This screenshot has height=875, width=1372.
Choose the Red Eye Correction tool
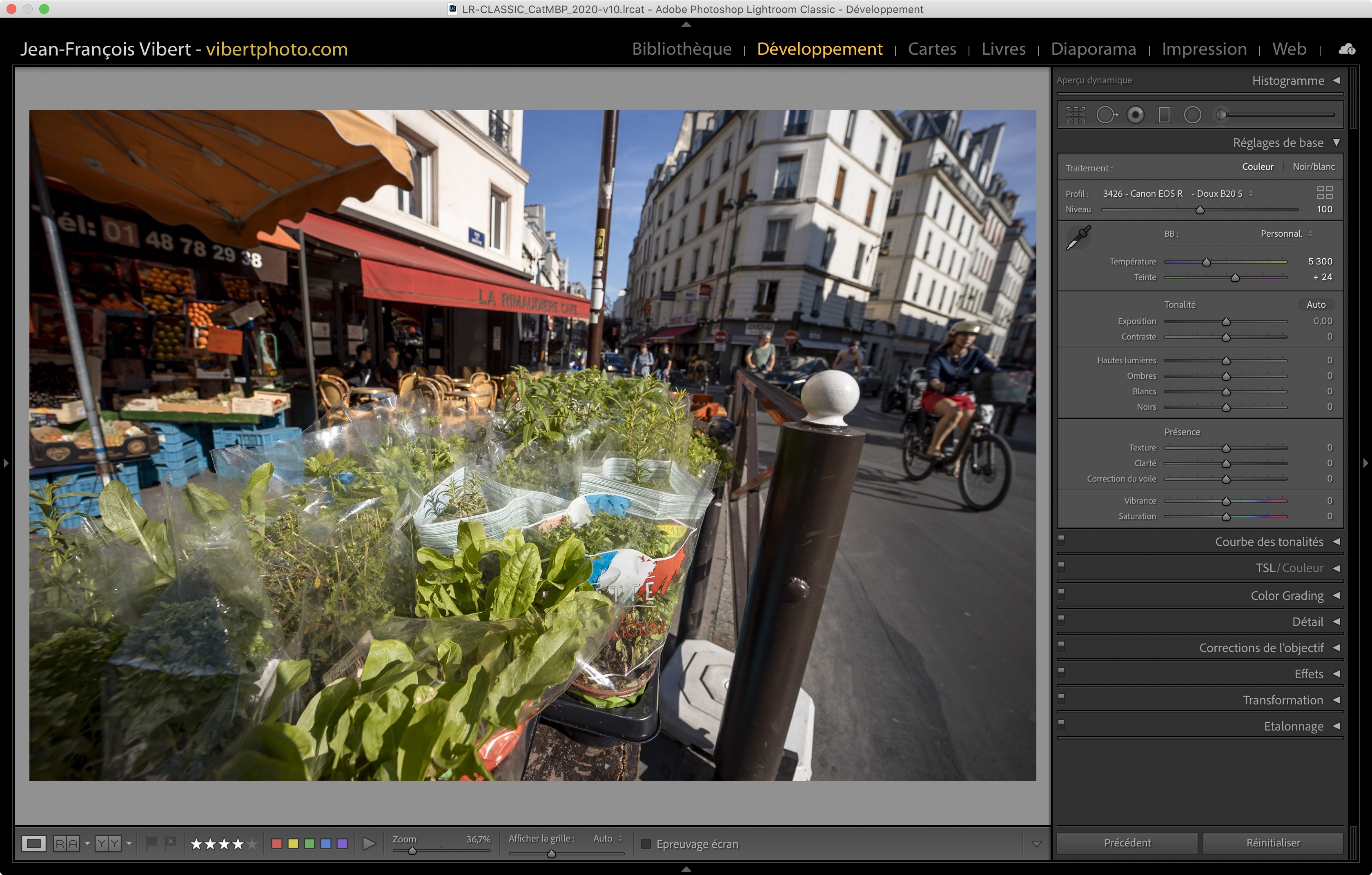[x=1135, y=115]
